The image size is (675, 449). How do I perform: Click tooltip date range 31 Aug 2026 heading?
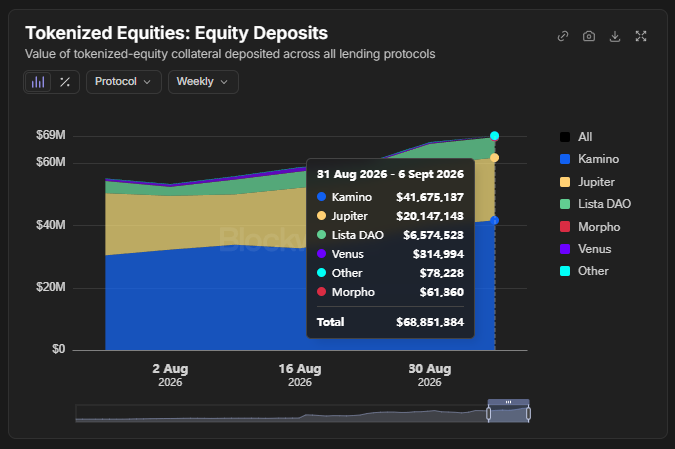[390, 174]
